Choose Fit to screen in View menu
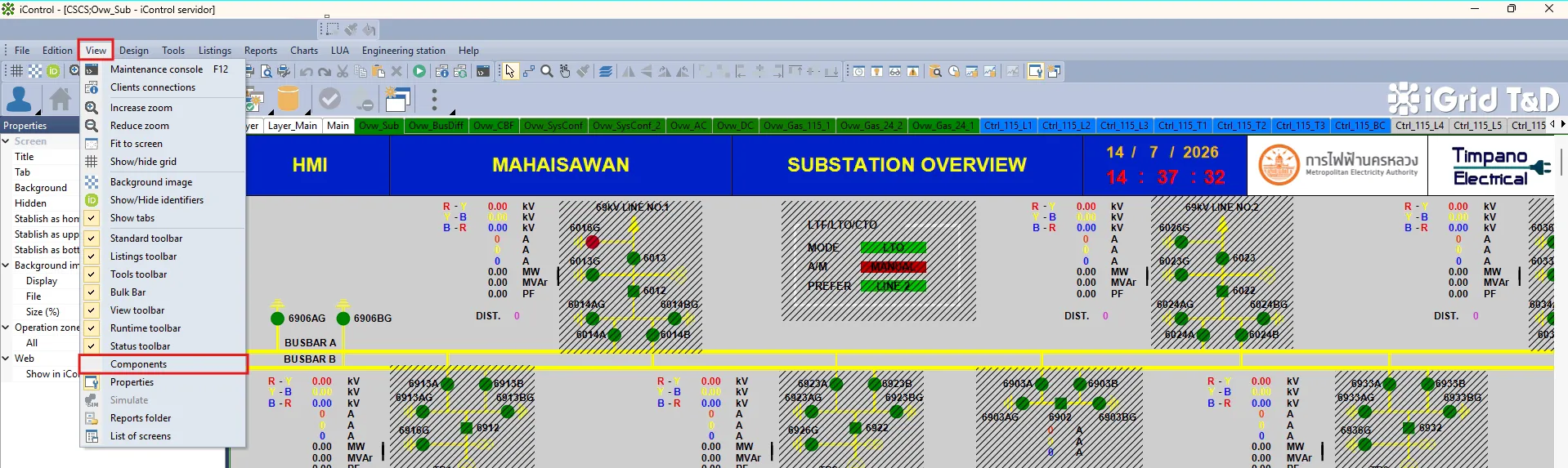Image resolution: width=1568 pixels, height=468 pixels. pos(163,144)
